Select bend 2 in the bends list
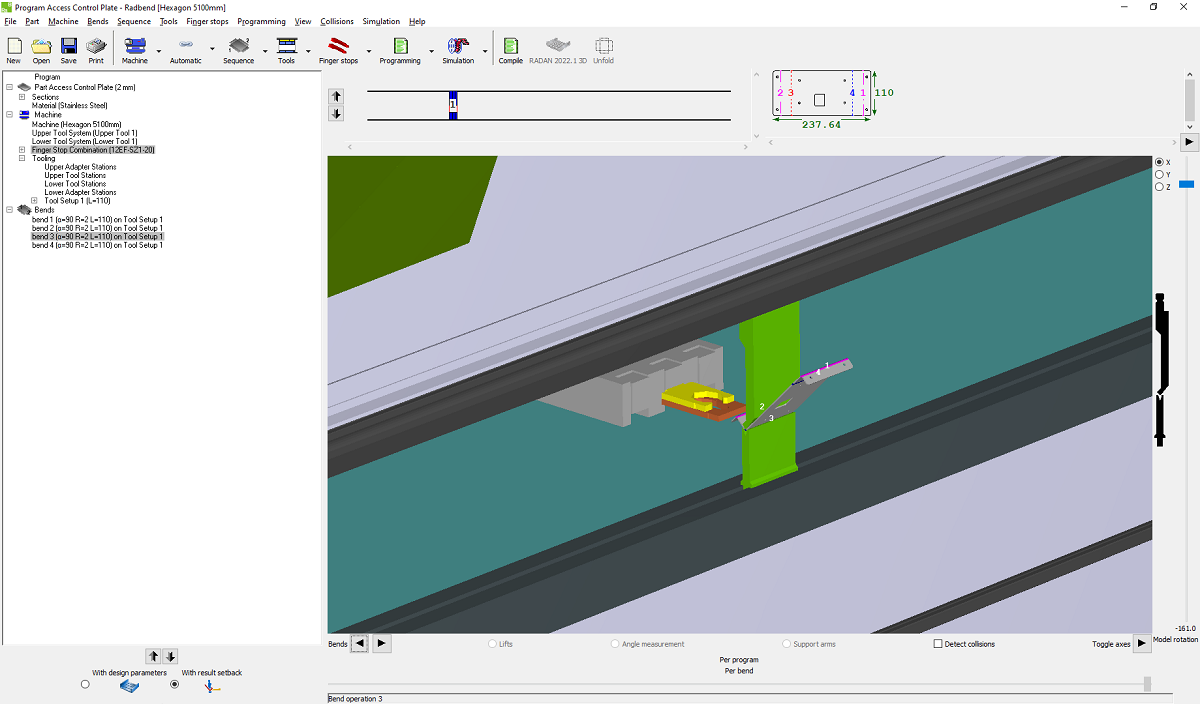Screen dimensions: 1200x704 (97, 228)
